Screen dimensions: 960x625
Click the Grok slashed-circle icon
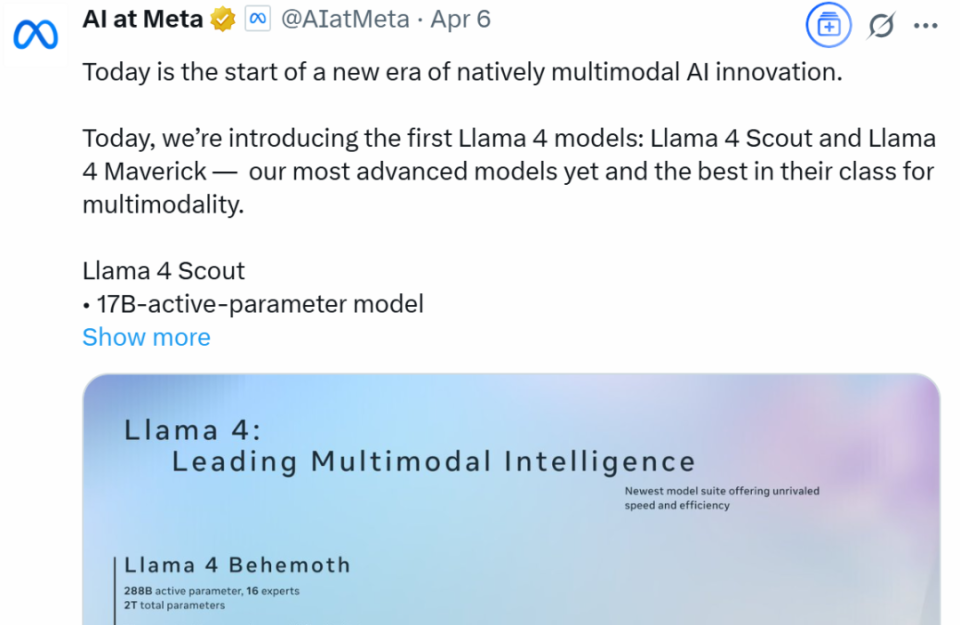[880, 25]
